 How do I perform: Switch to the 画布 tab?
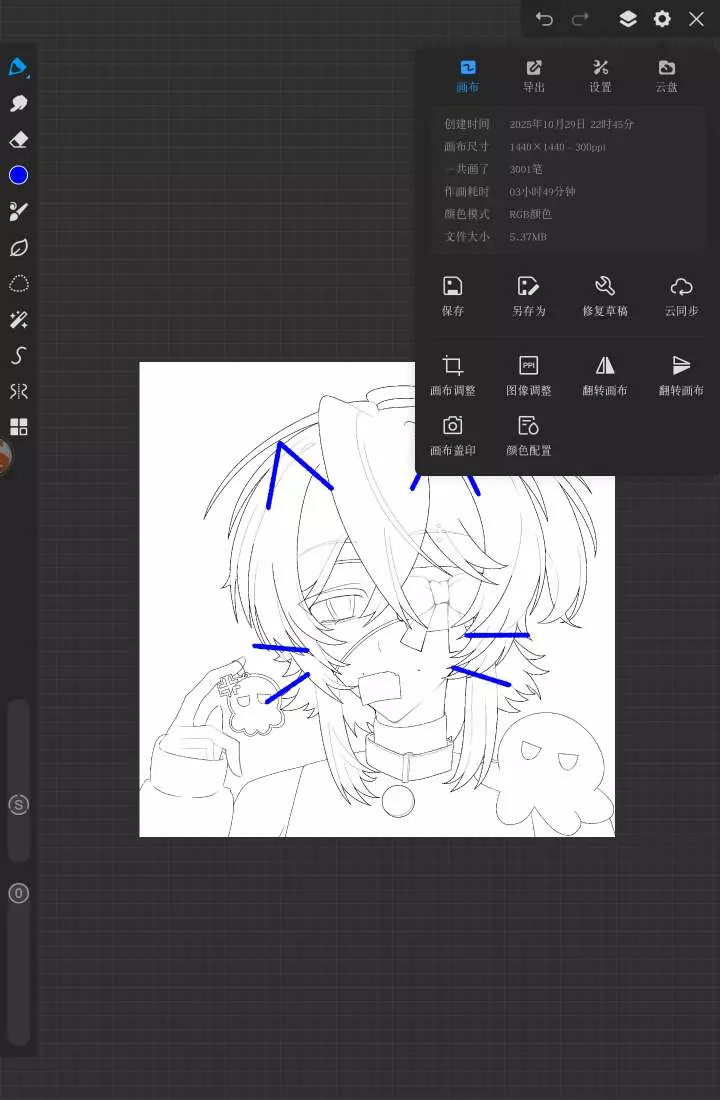coord(467,76)
